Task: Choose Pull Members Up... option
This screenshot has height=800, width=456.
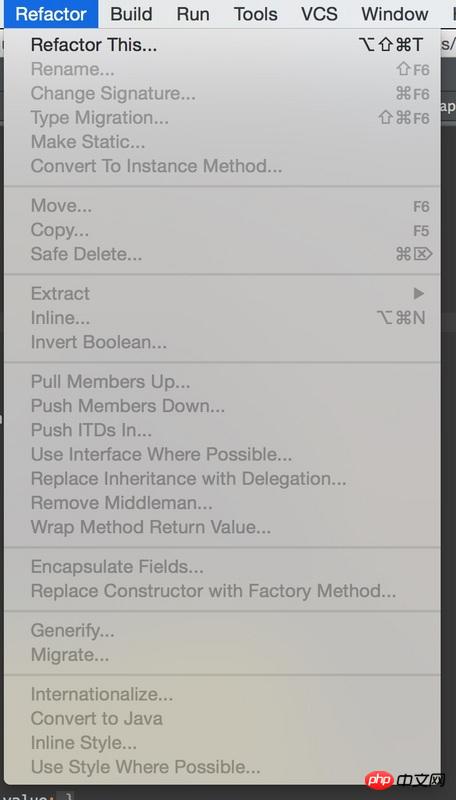Action: pyautogui.click(x=222, y=382)
